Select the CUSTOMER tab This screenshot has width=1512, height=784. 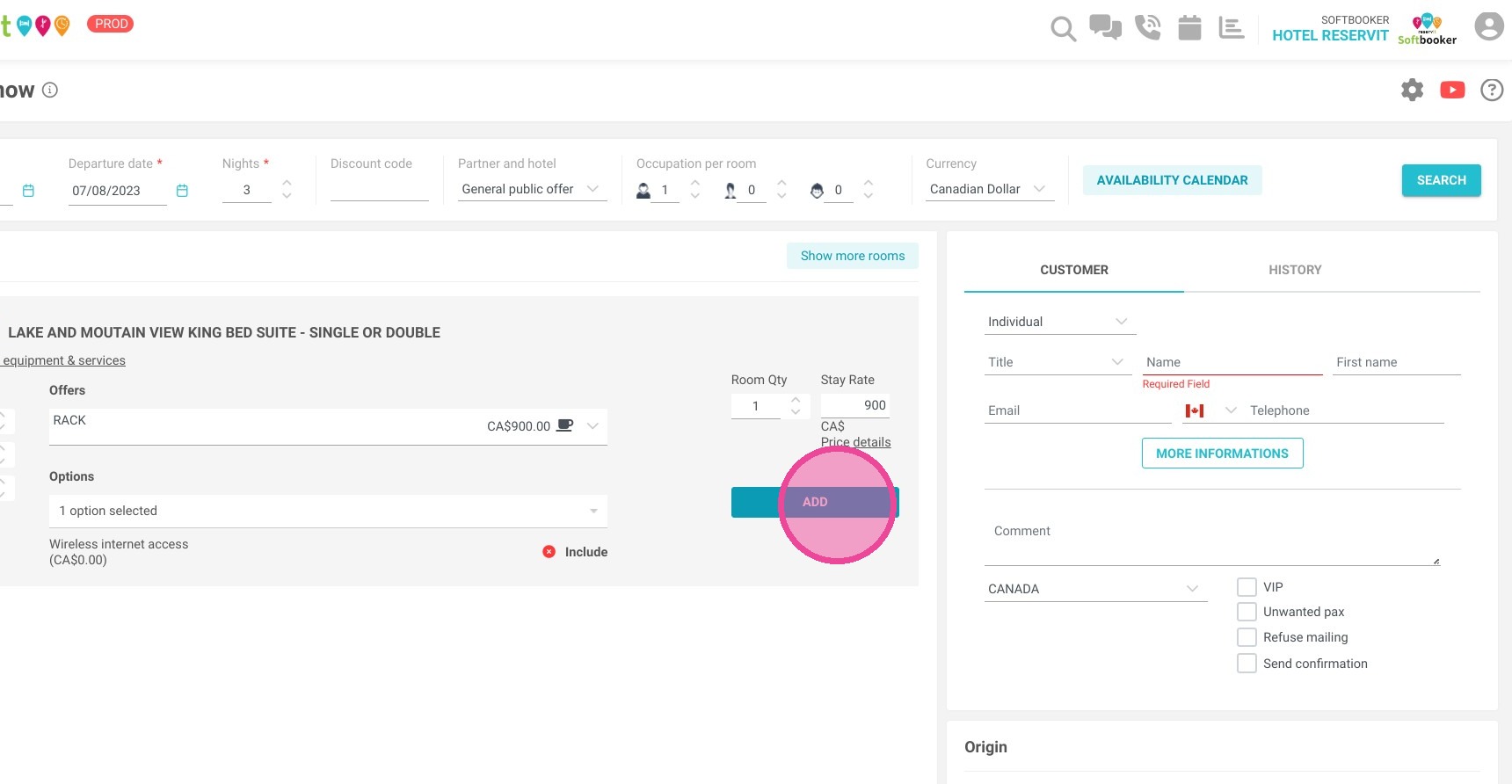coord(1074,270)
